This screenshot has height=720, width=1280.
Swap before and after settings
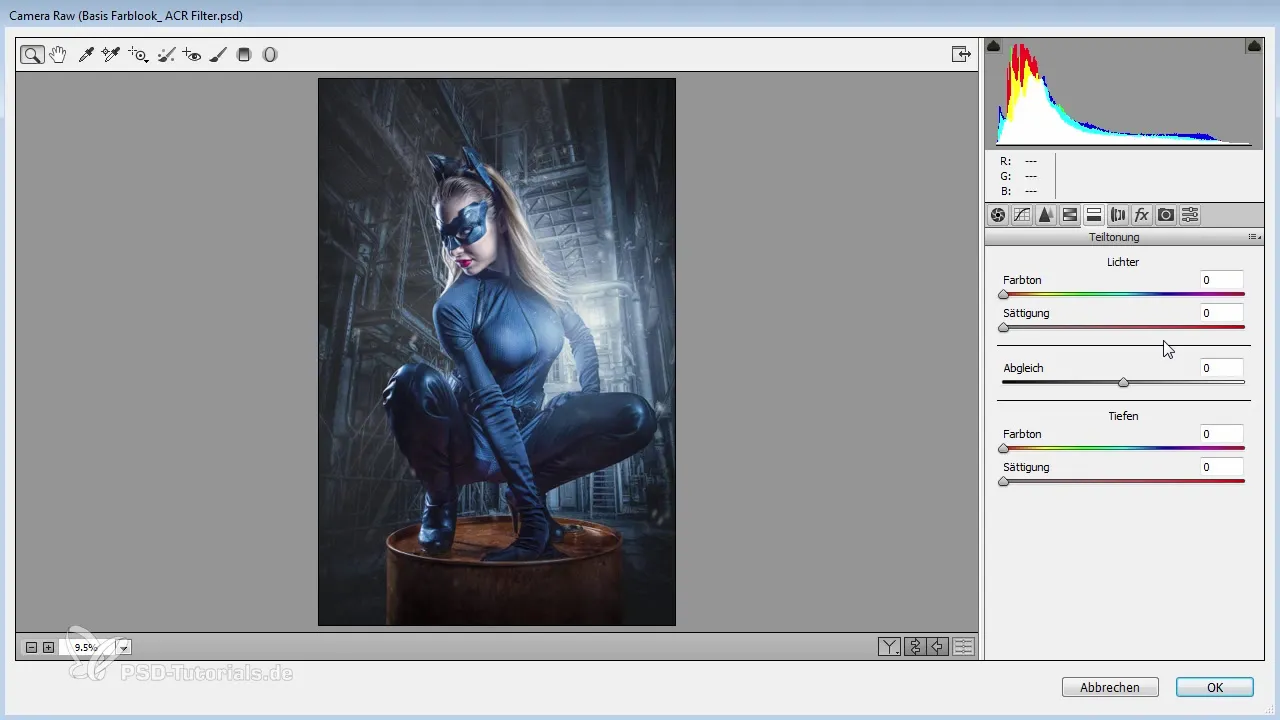tap(914, 647)
